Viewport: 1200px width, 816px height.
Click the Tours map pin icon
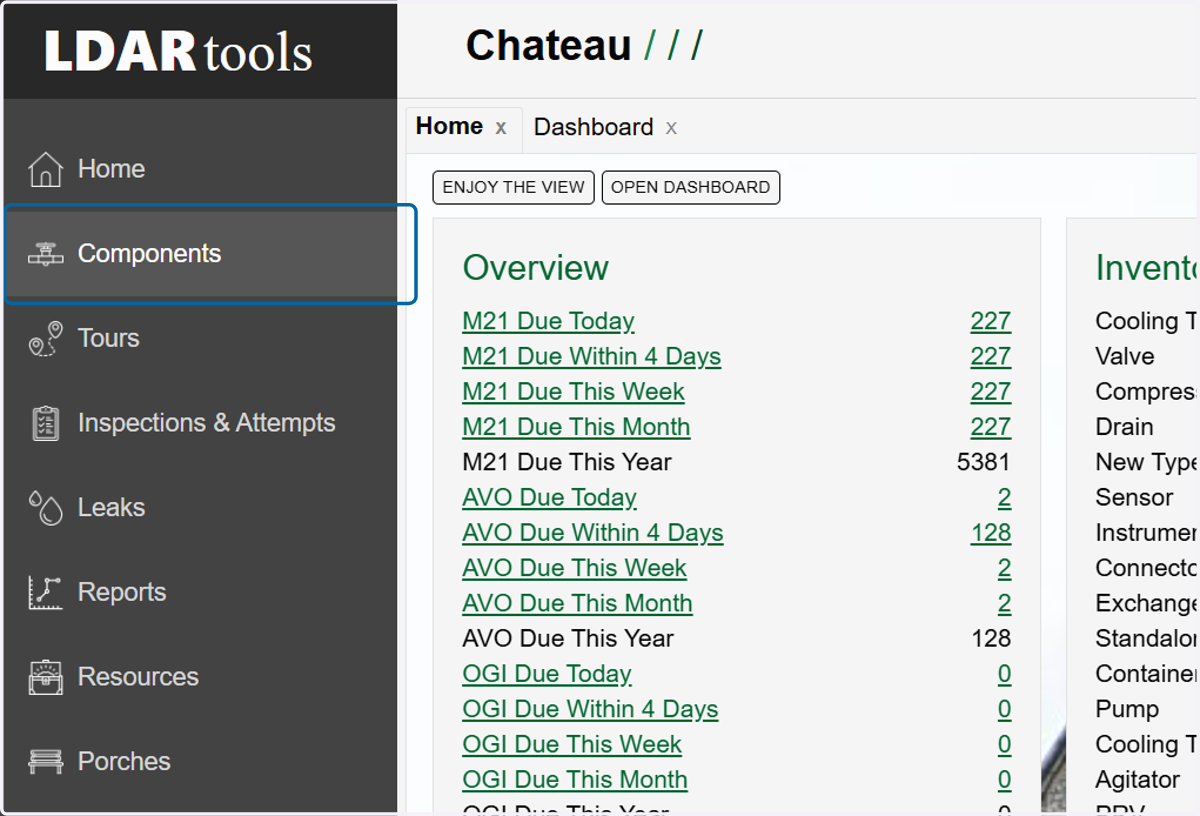[46, 339]
